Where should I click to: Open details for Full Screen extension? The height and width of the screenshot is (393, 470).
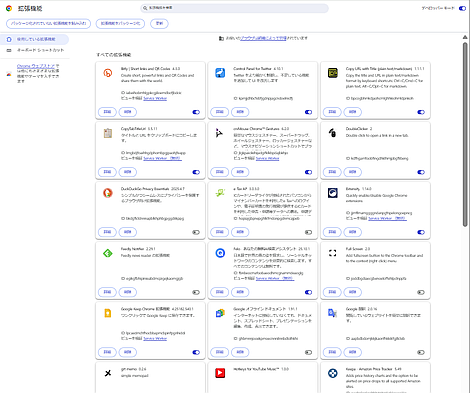point(332,292)
